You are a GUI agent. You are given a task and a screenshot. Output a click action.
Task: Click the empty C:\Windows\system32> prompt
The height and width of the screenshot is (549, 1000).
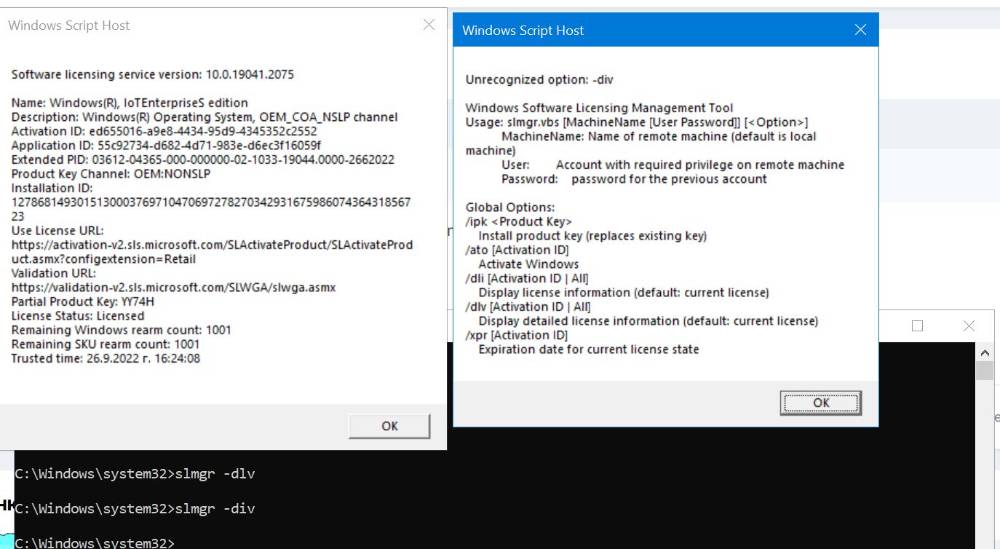point(94,543)
